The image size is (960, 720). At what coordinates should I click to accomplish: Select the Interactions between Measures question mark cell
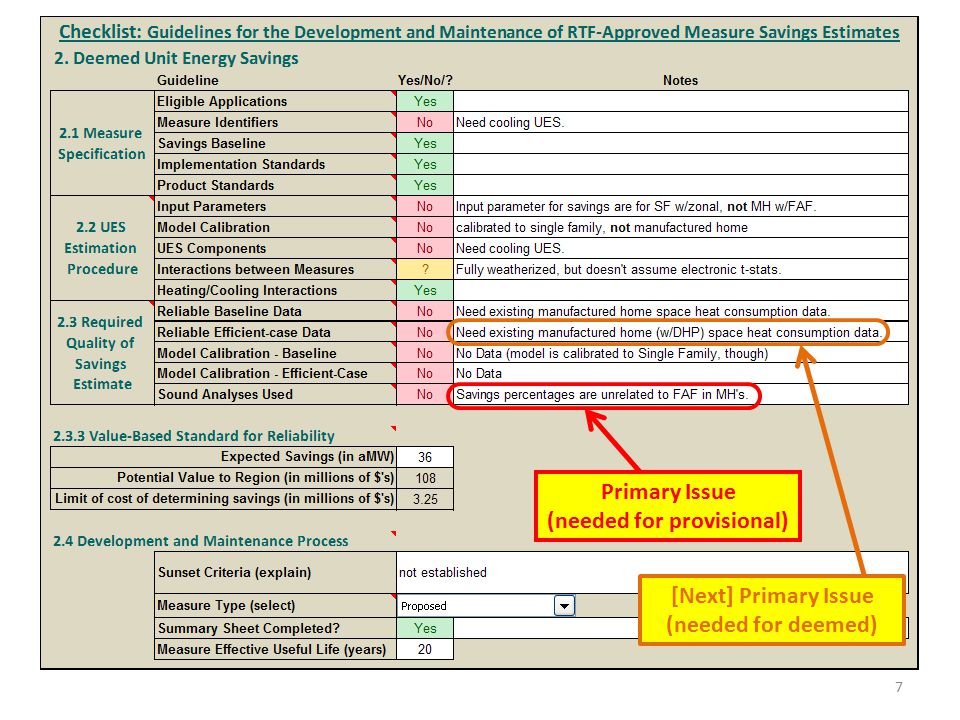point(425,269)
